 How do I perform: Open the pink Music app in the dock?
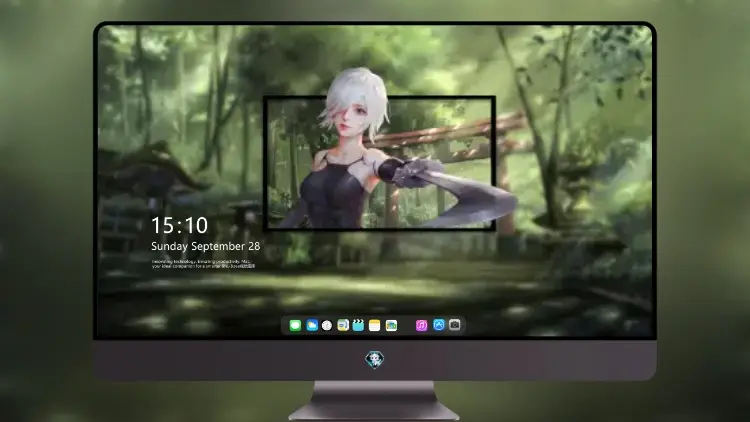[x=421, y=326]
